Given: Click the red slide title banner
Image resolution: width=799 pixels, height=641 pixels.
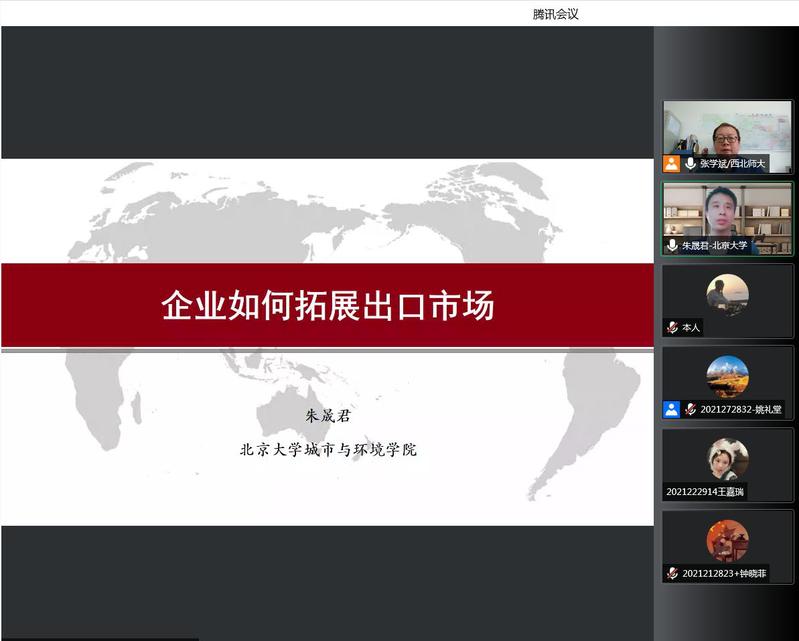Looking at the screenshot, I should coord(327,305).
